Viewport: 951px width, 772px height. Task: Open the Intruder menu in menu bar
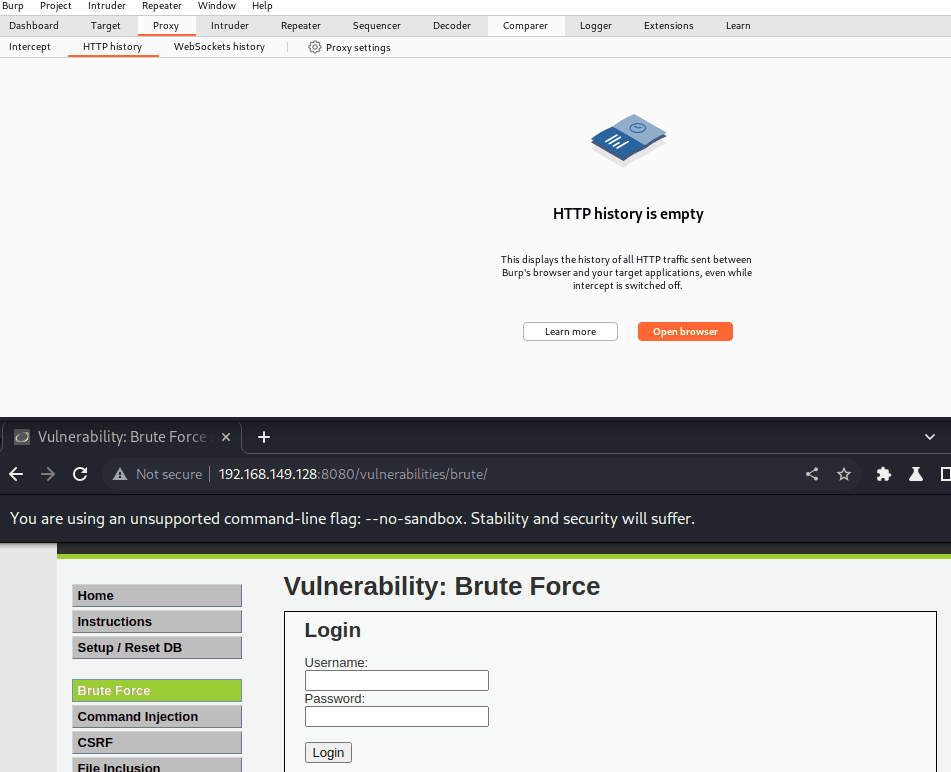(x=107, y=6)
